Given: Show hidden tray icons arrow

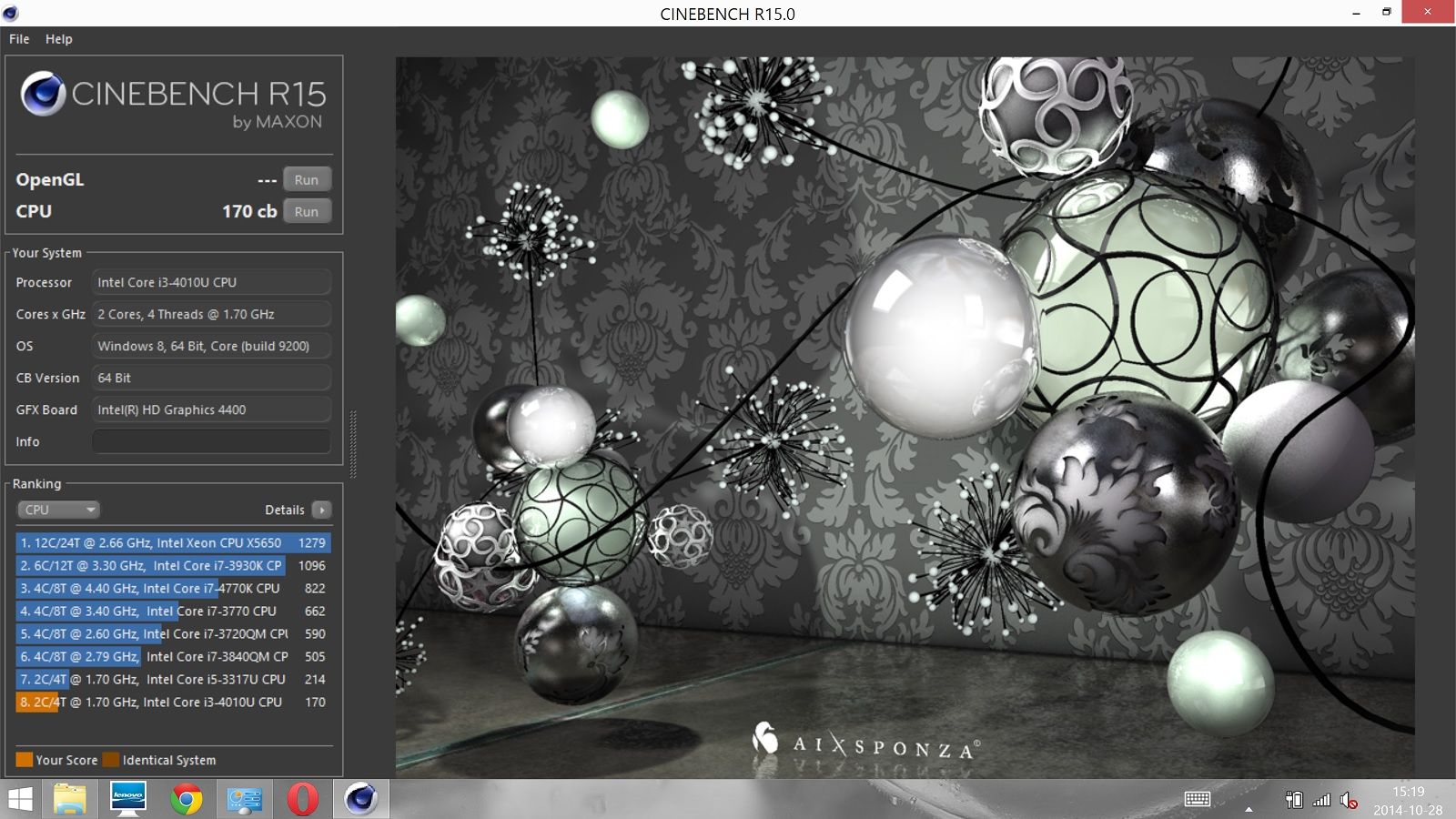Looking at the screenshot, I should 1249,808.
